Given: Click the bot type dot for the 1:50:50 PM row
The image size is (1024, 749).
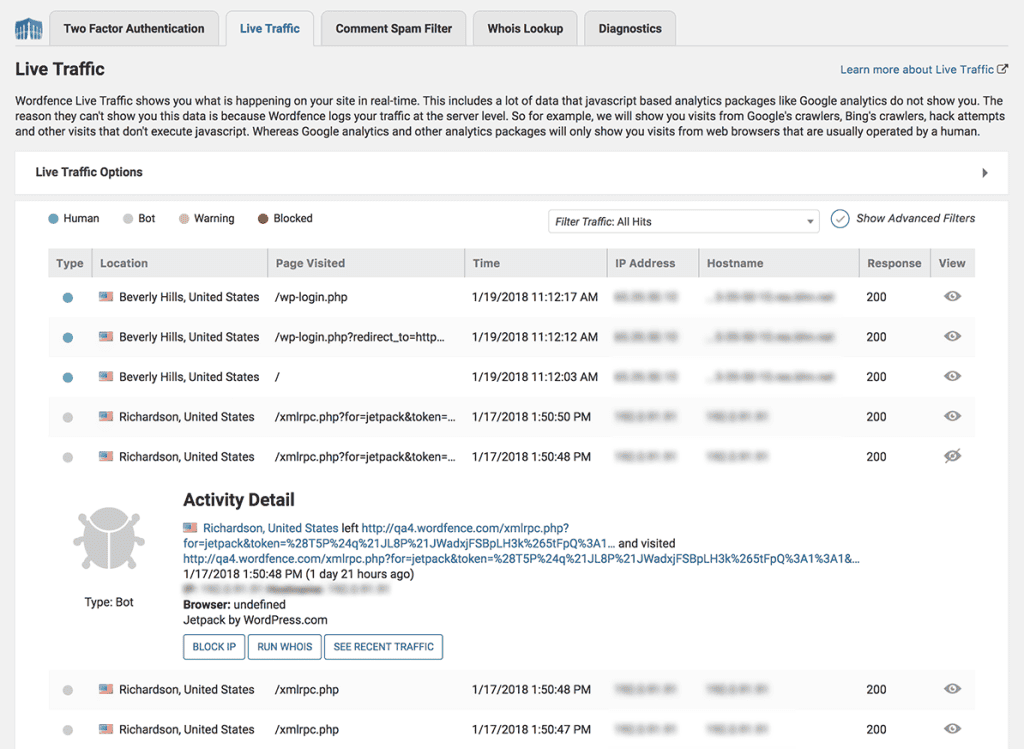Looking at the screenshot, I should point(68,417).
